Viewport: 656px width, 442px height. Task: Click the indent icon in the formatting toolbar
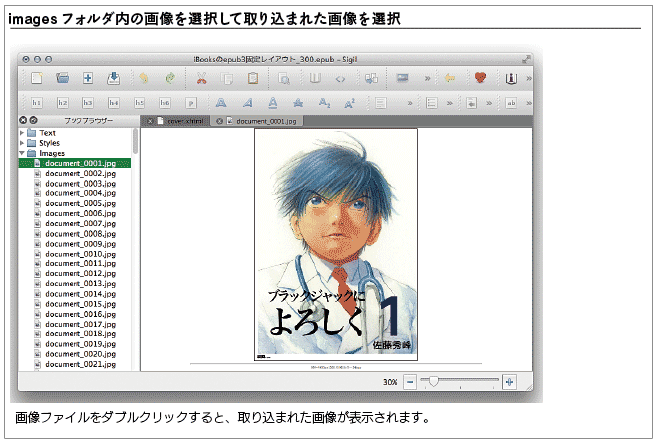(472, 103)
